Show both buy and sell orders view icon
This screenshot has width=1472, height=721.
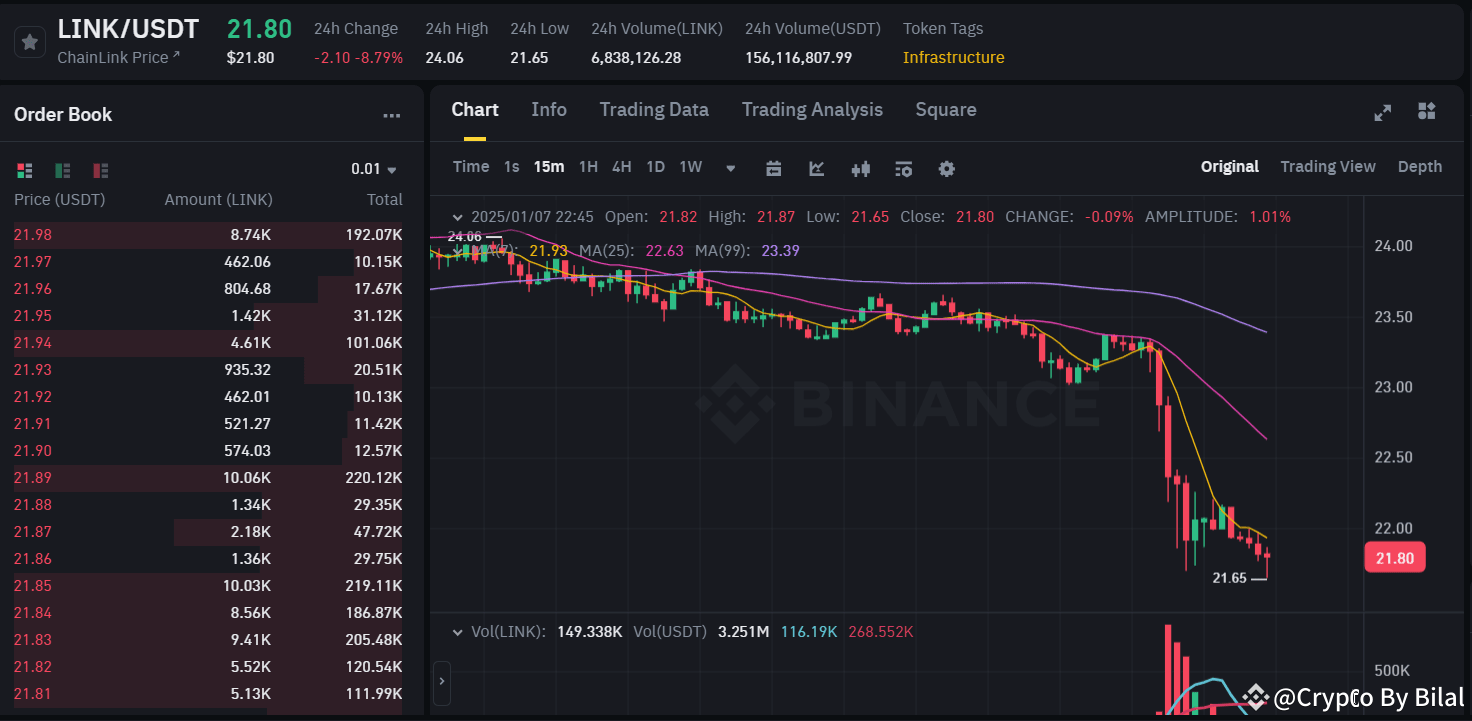click(25, 170)
